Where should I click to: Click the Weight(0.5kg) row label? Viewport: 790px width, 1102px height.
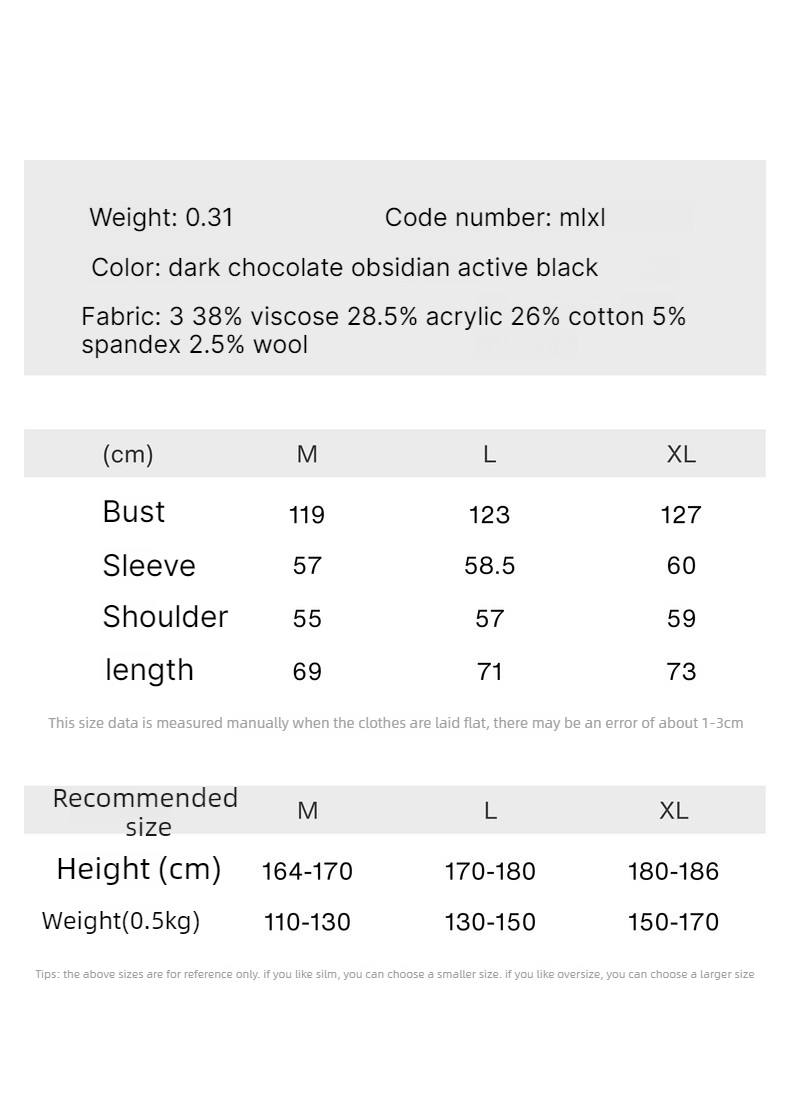tap(121, 921)
